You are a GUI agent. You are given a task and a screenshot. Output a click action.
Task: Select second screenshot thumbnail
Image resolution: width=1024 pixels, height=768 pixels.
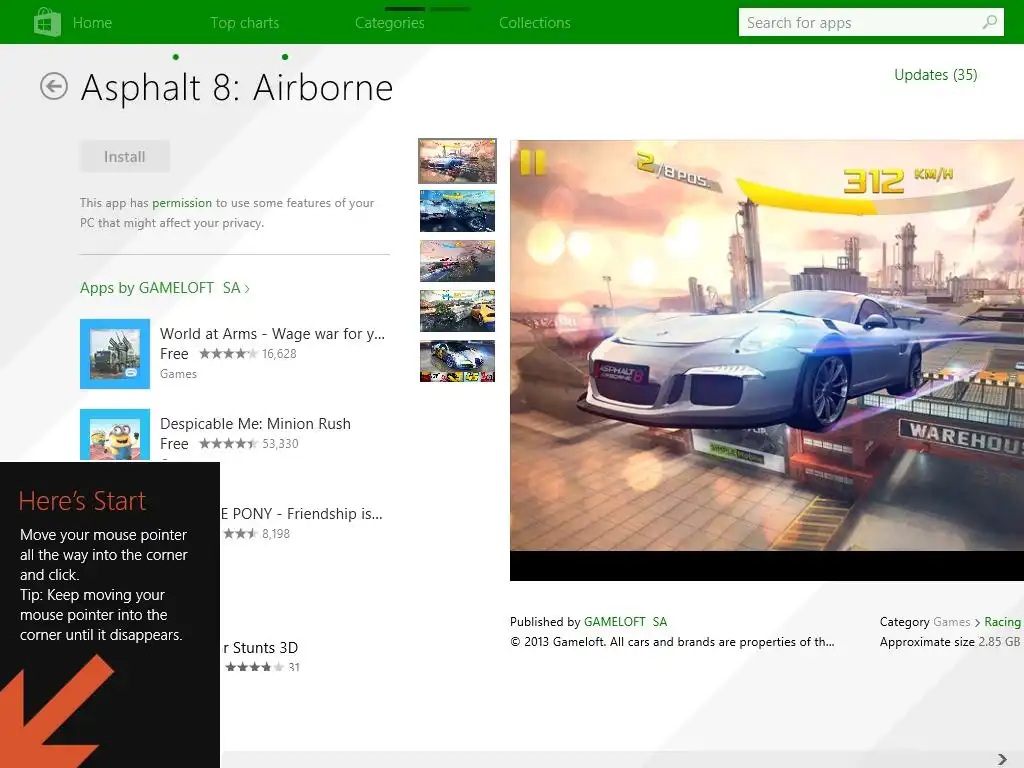[x=457, y=211]
